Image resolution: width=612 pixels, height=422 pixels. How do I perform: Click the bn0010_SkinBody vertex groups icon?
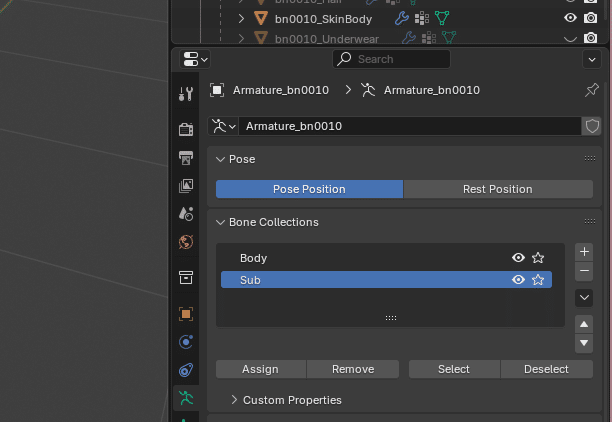[422, 18]
